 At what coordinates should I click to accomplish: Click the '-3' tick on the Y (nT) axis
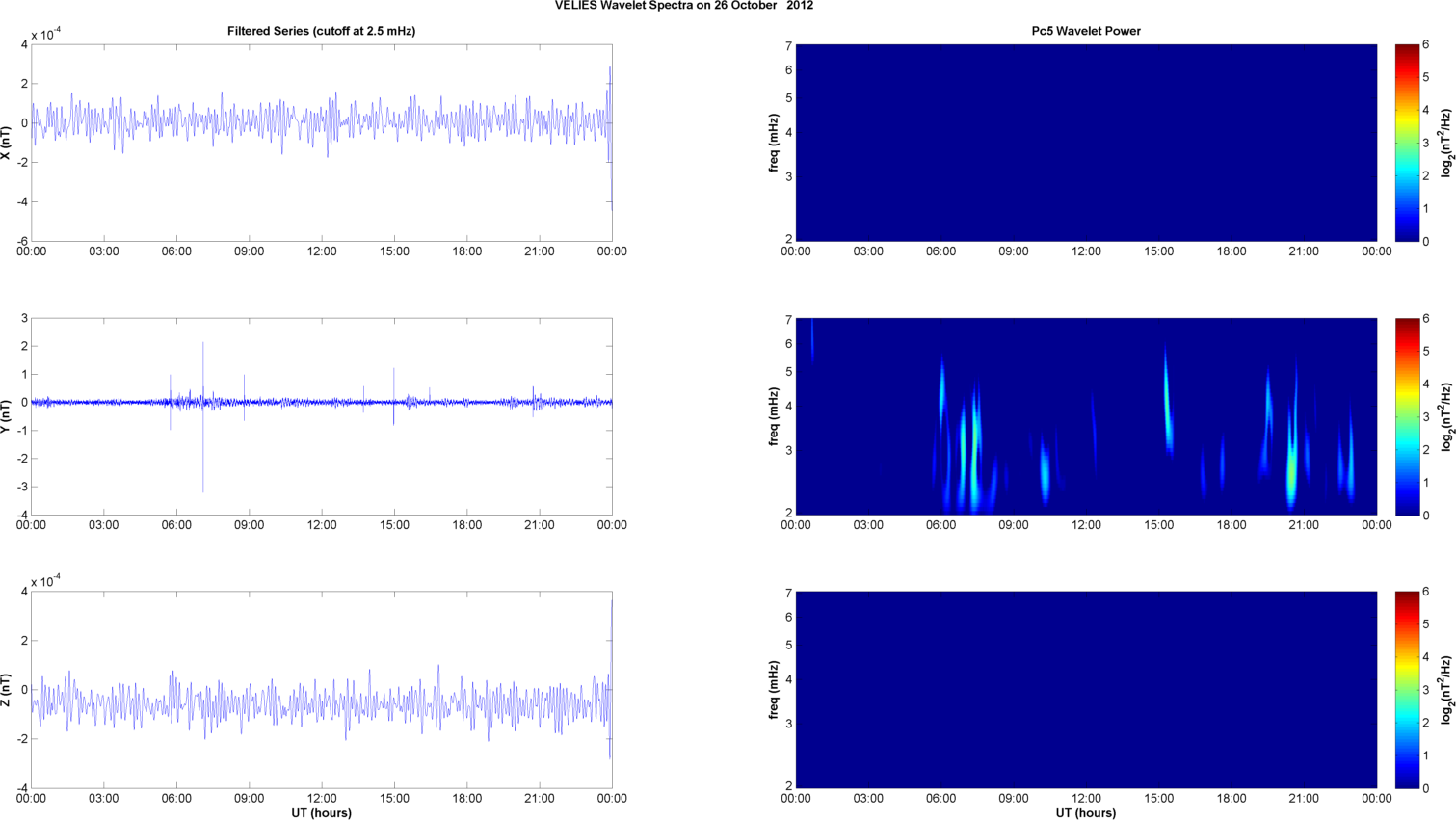pyautogui.click(x=22, y=487)
